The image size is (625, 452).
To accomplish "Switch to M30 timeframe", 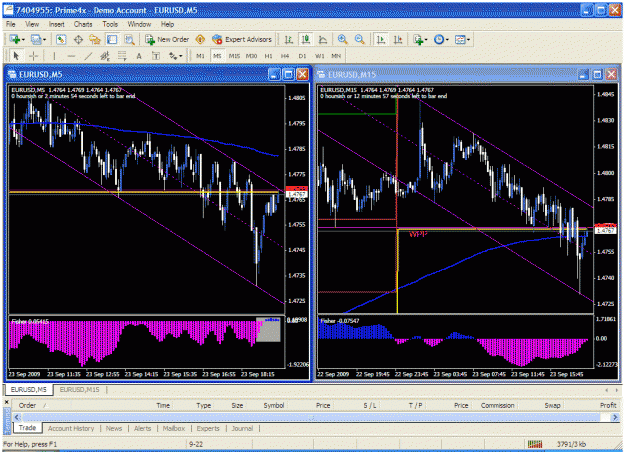I will 251,56.
